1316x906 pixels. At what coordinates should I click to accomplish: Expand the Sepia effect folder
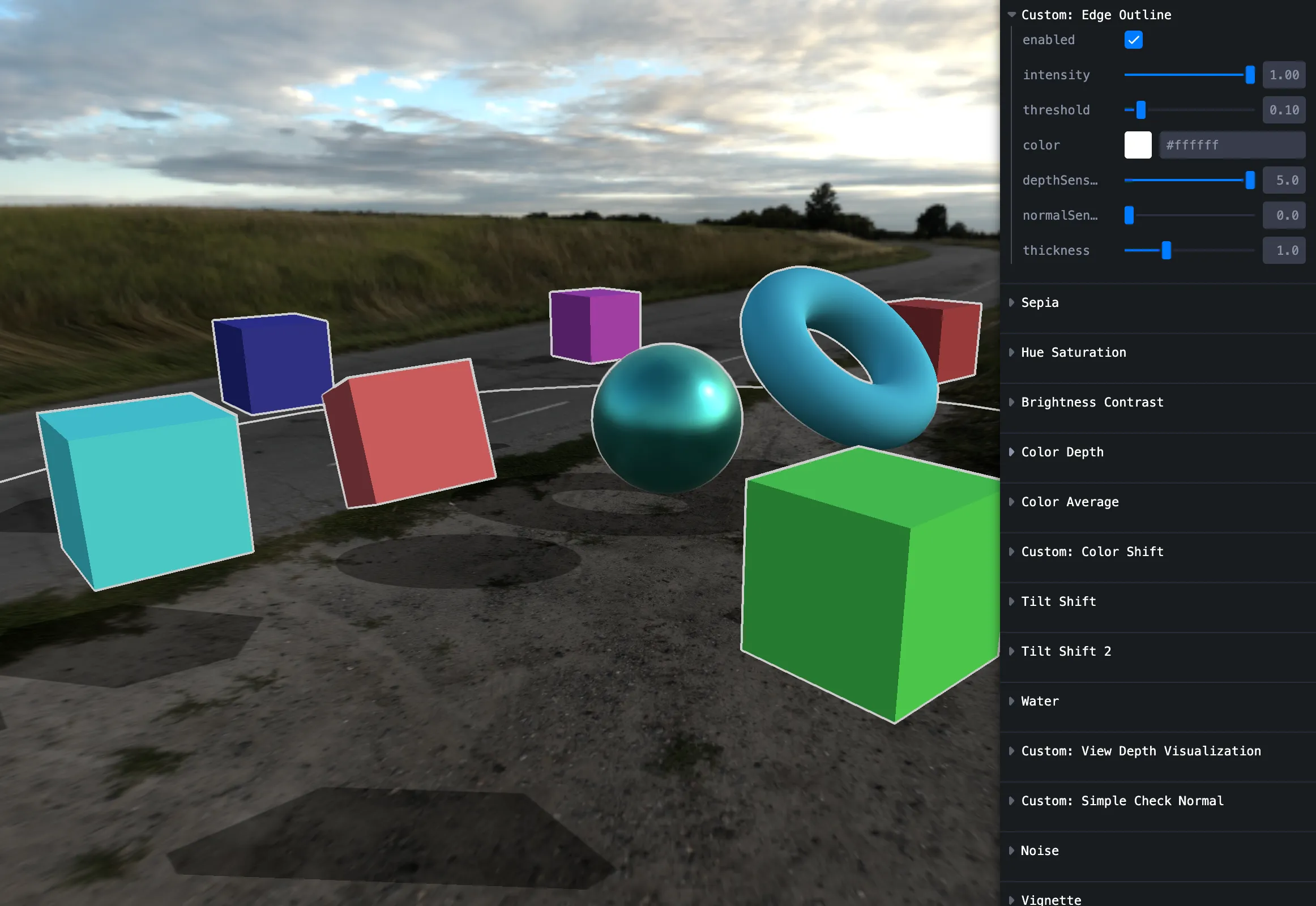1040,302
